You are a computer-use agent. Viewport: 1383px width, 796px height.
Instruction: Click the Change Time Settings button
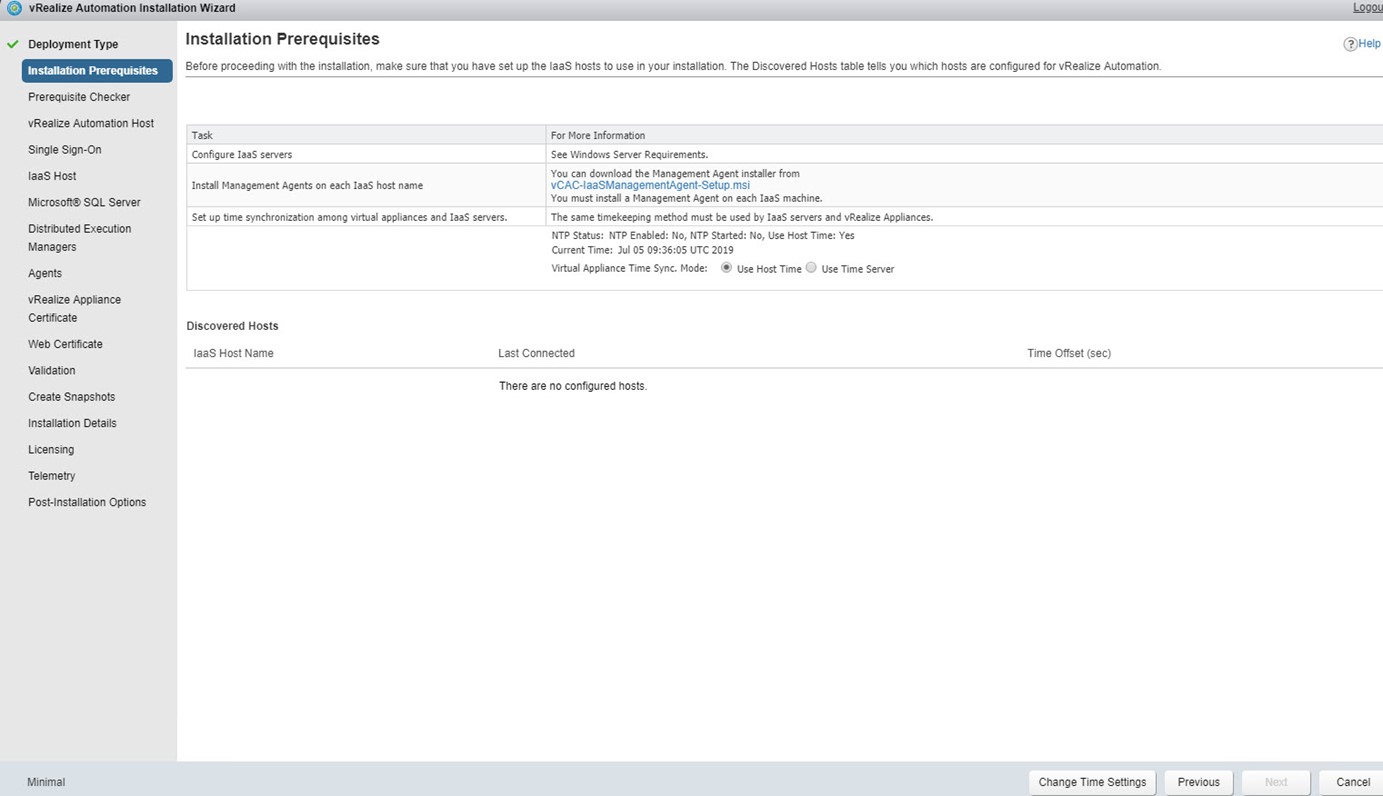(x=1092, y=782)
